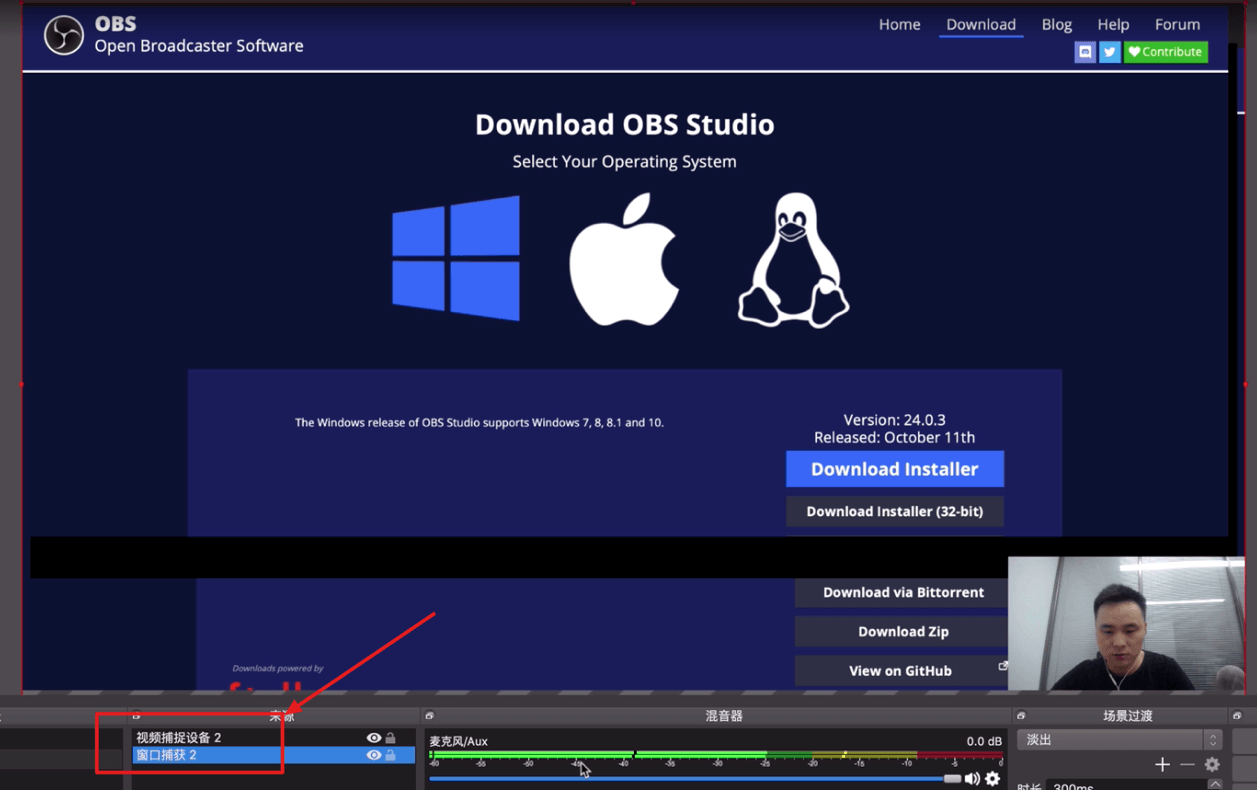Viewport: 1257px width, 790px height.
Task: Select the Windows logo operating system icon
Action: pyautogui.click(x=456, y=258)
